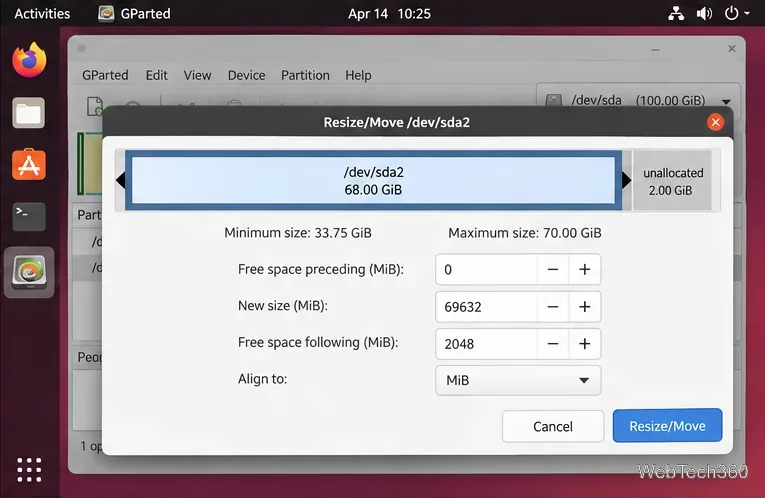Click the new-partition toolbar icon in GParted window
765x498 pixels.
[95, 106]
